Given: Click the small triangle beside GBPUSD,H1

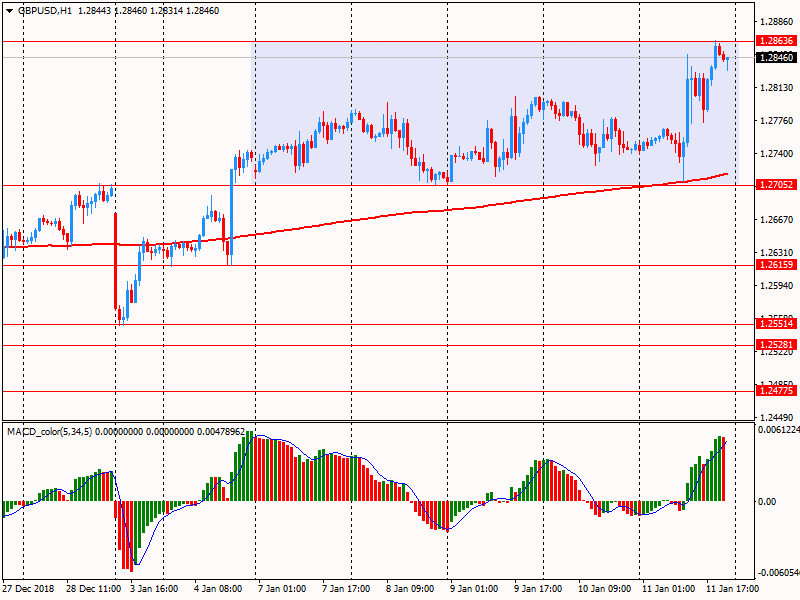Looking at the screenshot, I should [x=9, y=10].
